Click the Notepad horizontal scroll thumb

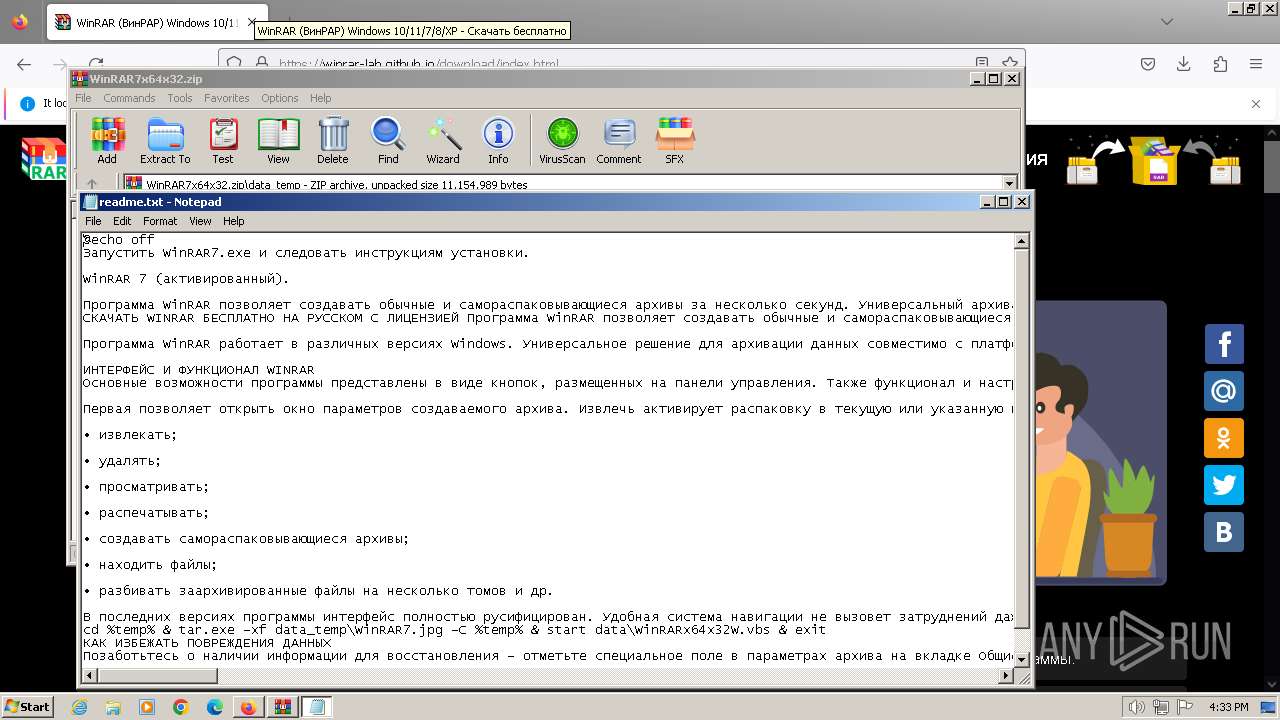[x=157, y=677]
